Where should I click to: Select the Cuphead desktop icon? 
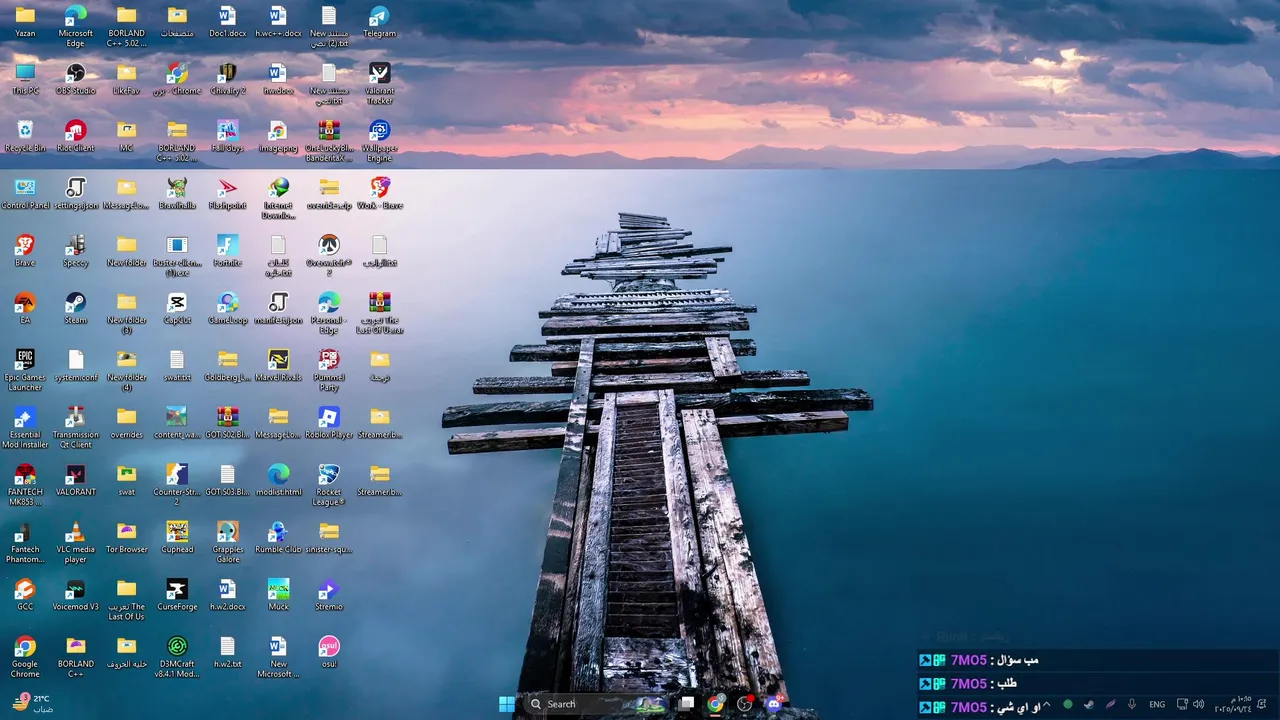coord(177,537)
